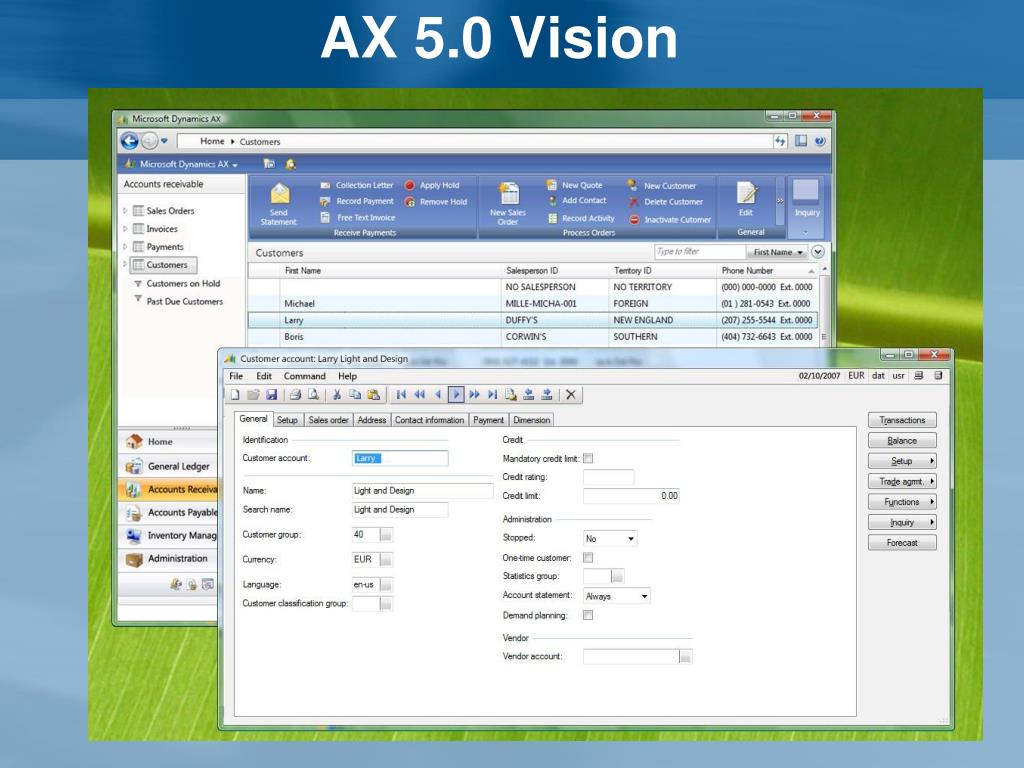The width and height of the screenshot is (1024, 768).
Task: Click the Copy toolbar icon
Action: click(355, 394)
